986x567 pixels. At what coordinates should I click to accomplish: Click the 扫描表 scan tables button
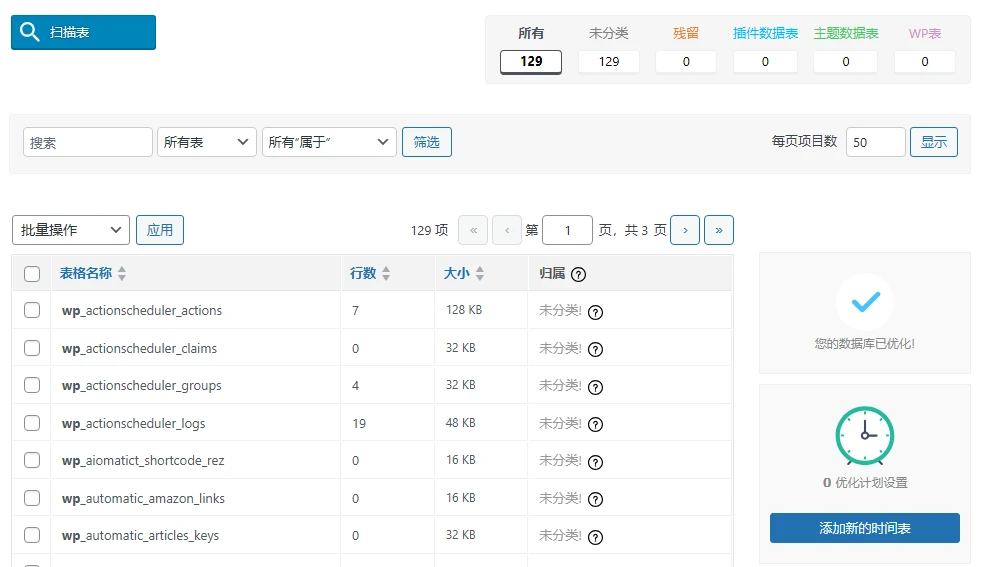tap(83, 32)
